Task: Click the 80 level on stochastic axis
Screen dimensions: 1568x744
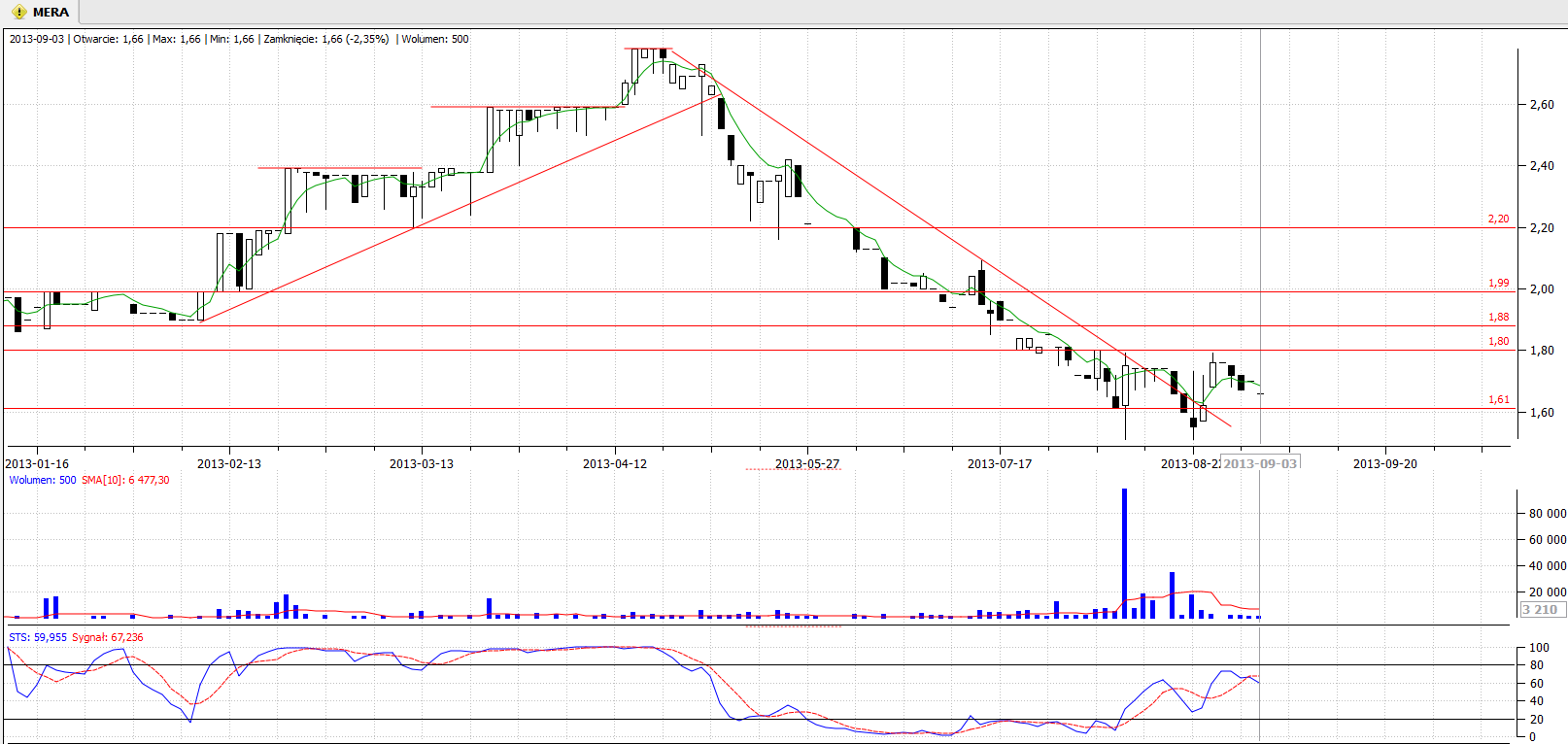Action: (1536, 665)
